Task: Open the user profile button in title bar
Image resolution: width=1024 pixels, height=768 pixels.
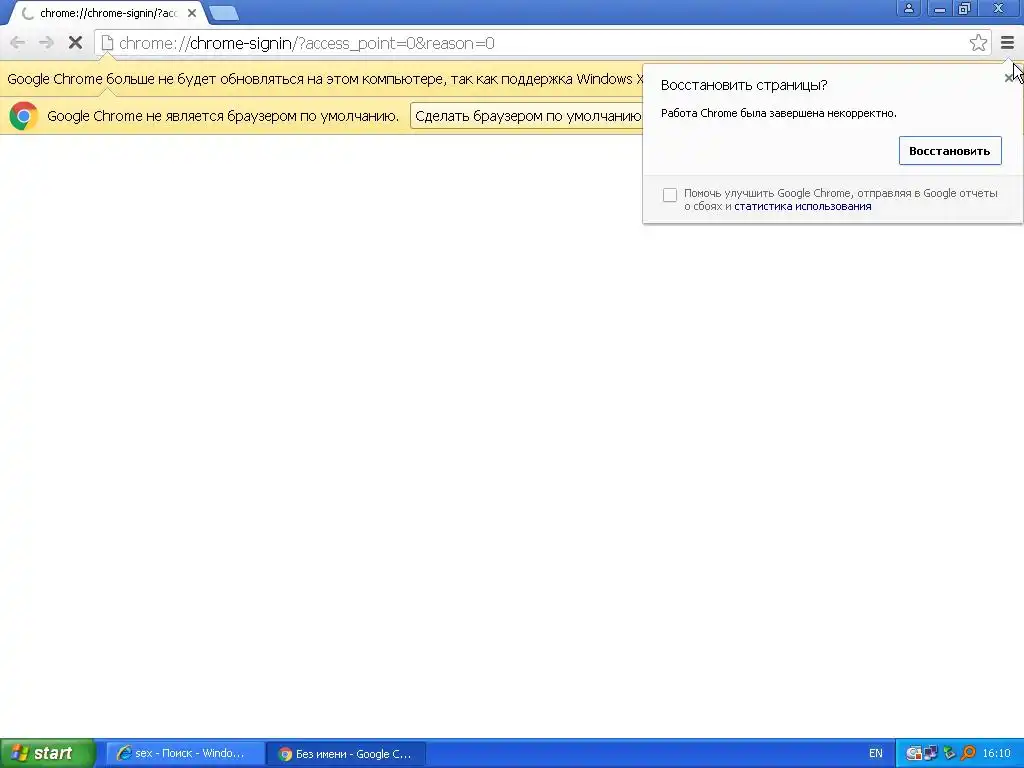Action: pyautogui.click(x=908, y=8)
